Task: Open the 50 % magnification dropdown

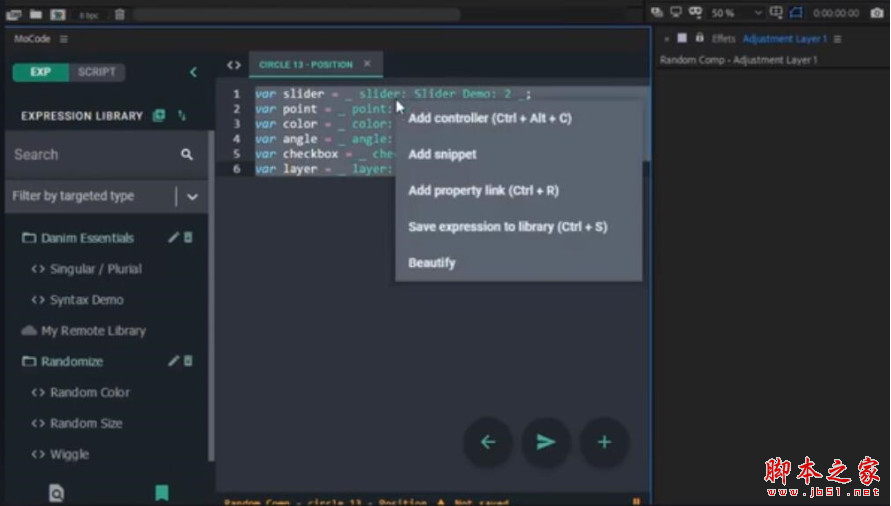Action: (x=736, y=13)
